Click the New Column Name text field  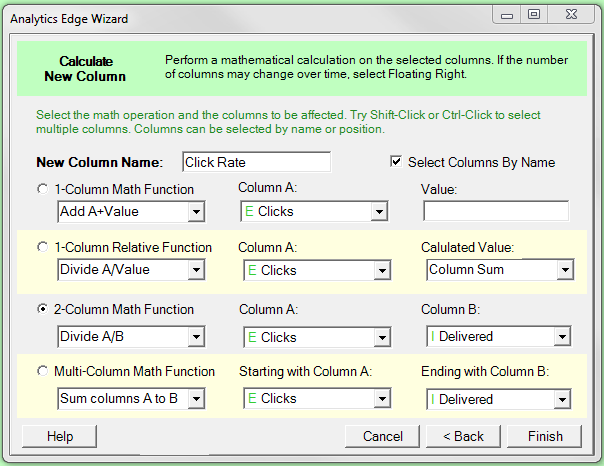click(257, 162)
